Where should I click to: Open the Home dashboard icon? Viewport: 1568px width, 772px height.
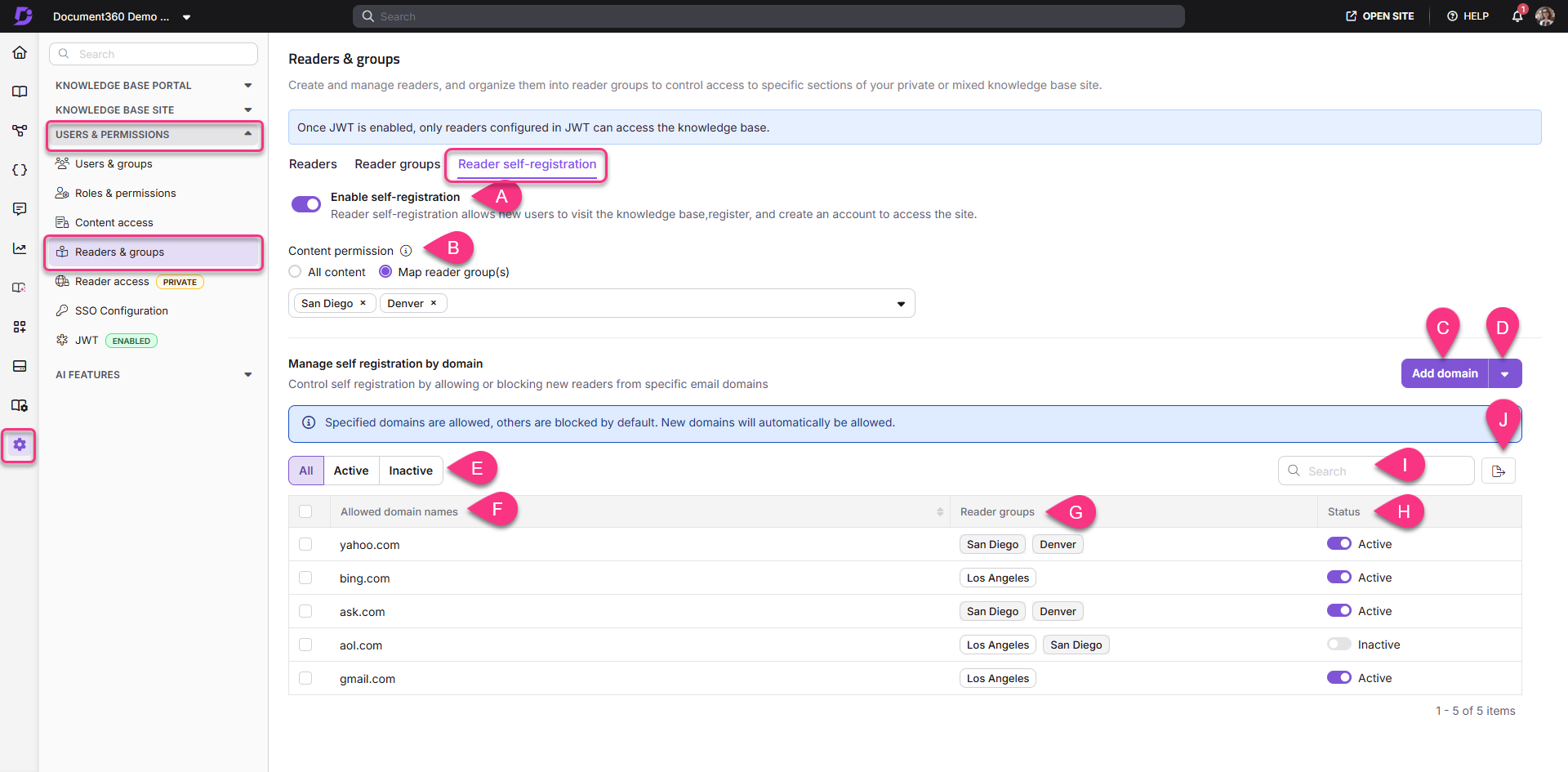tap(20, 52)
